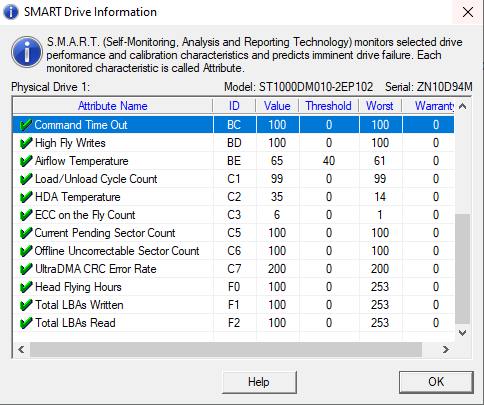Sort by the Attribute Name column header

point(113,106)
